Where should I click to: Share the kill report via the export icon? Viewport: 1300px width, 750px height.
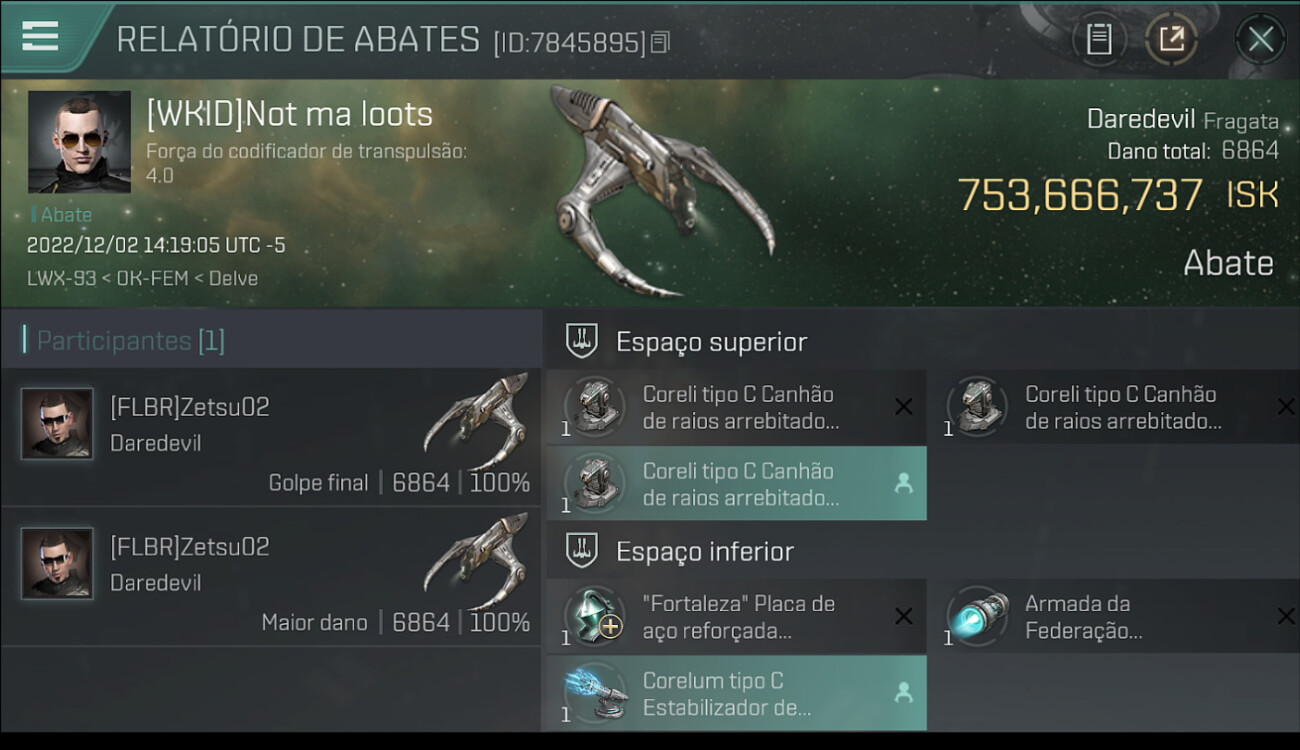click(1171, 39)
